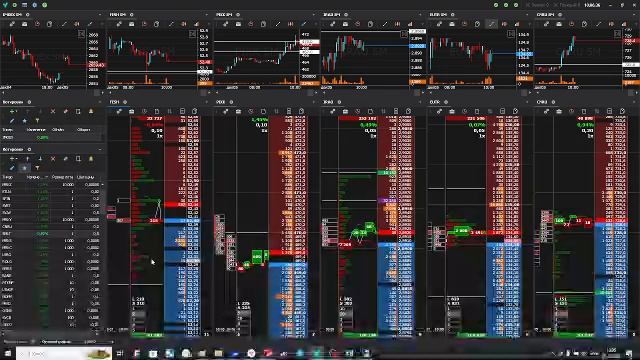This screenshot has width=640, height=360.
Task: Sort lower watchlist by ticker column header
Action: (8, 177)
